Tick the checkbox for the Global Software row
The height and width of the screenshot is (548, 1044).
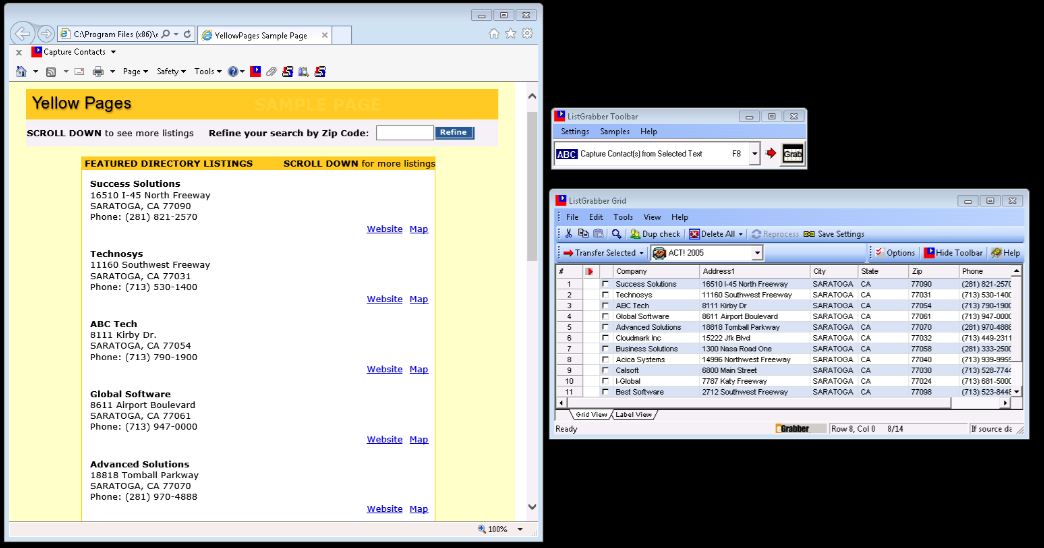click(x=605, y=316)
